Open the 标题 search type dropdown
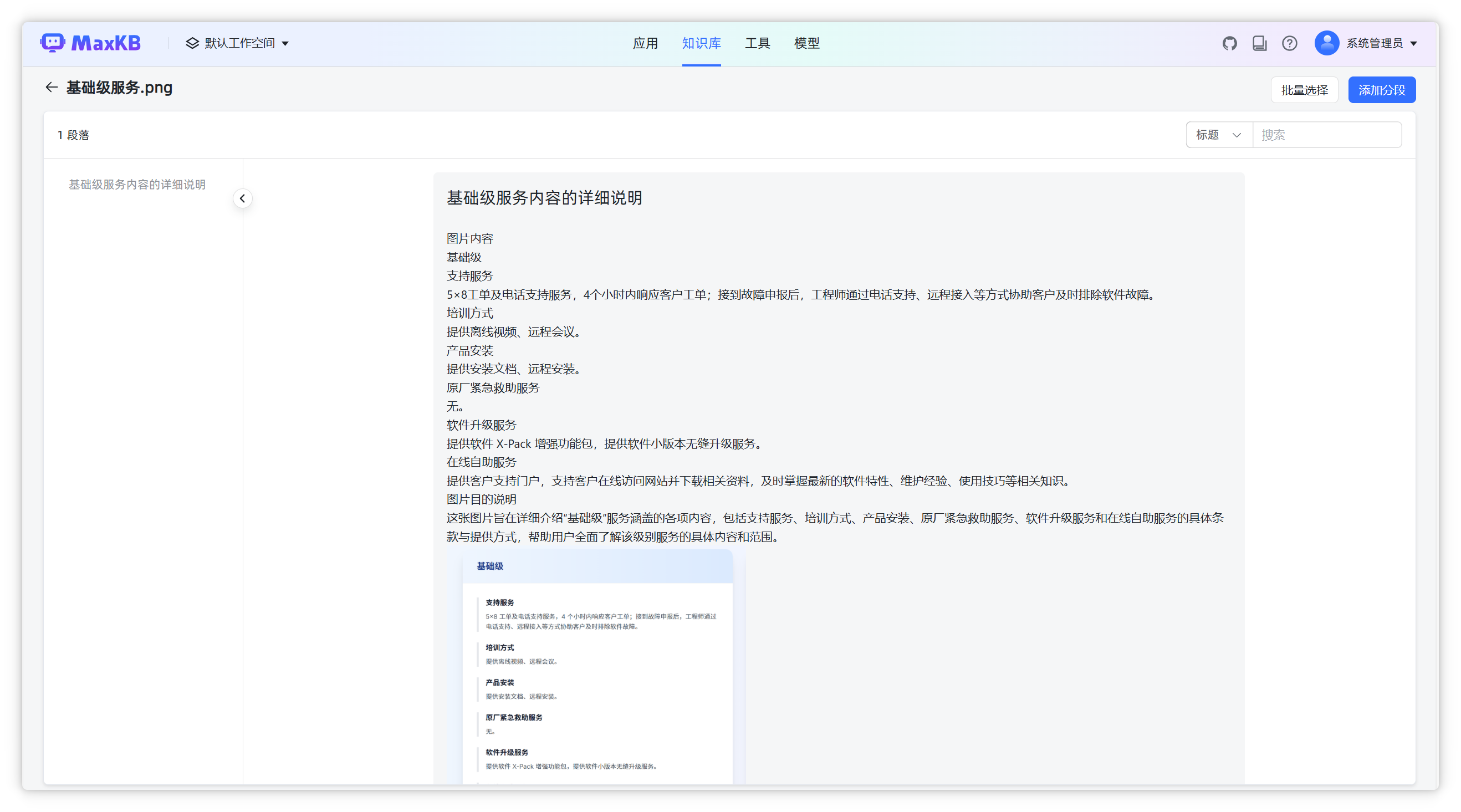 tap(1219, 135)
